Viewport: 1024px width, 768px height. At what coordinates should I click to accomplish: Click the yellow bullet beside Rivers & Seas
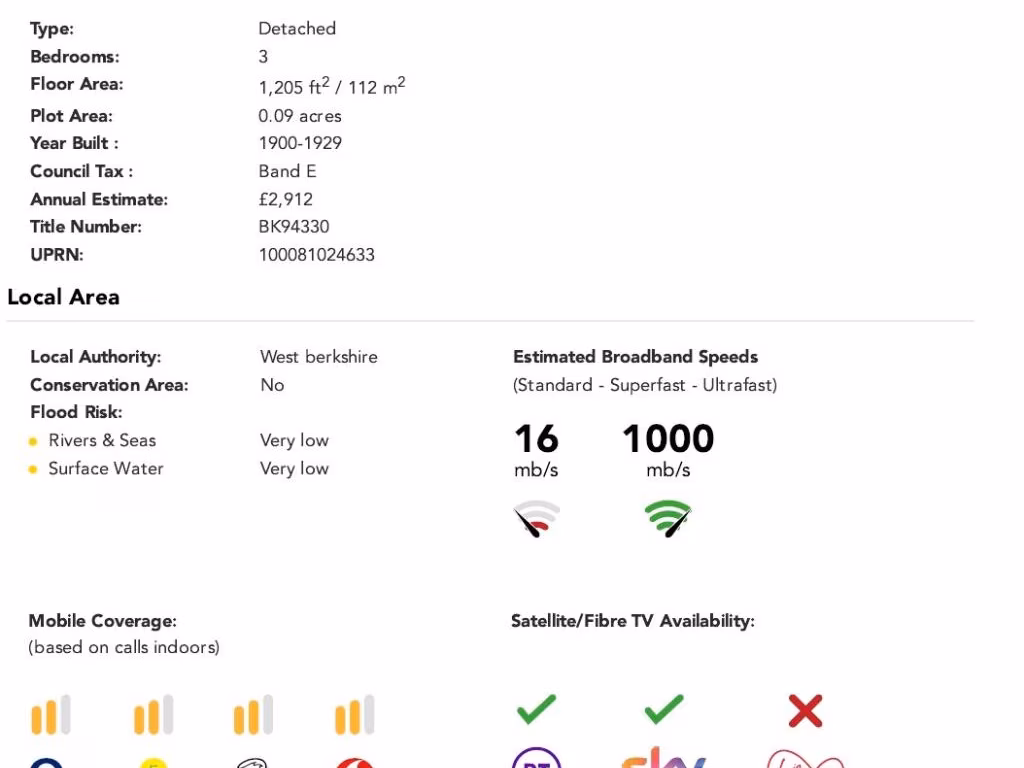33,441
